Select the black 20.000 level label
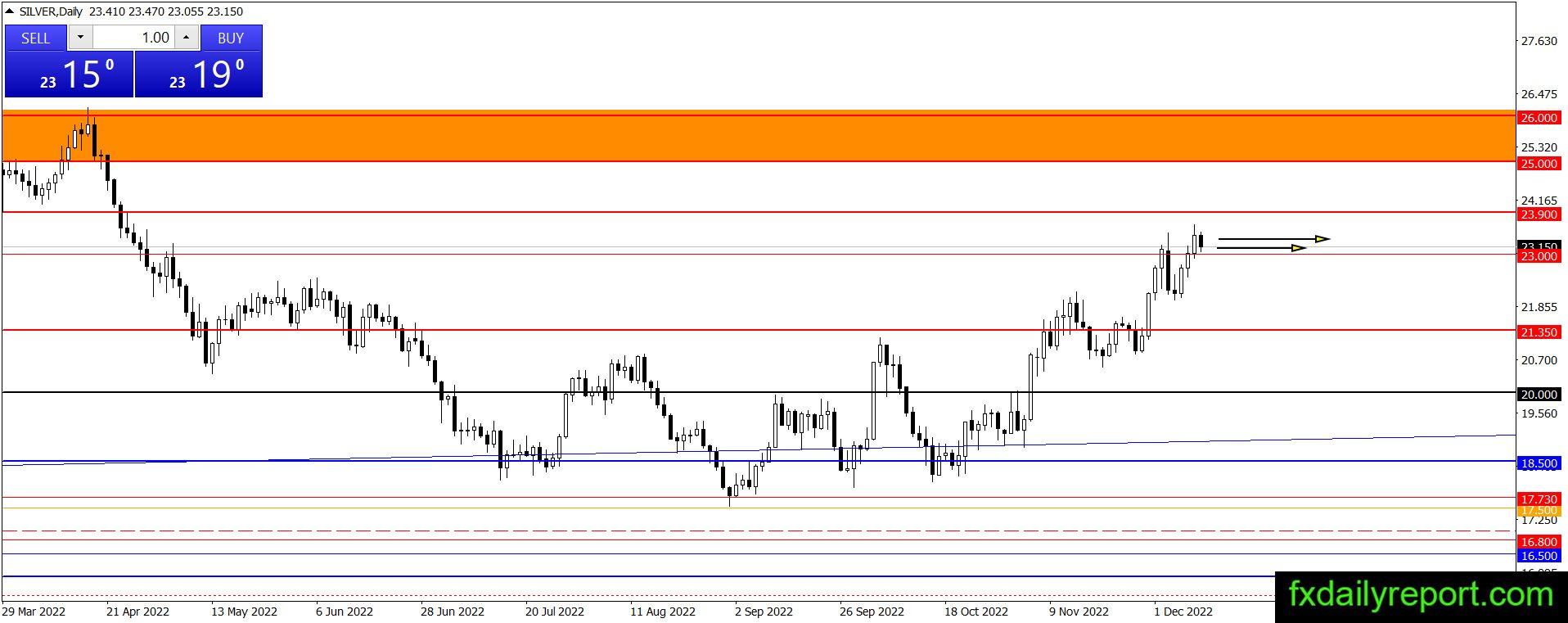The height and width of the screenshot is (623, 1568). (1539, 395)
